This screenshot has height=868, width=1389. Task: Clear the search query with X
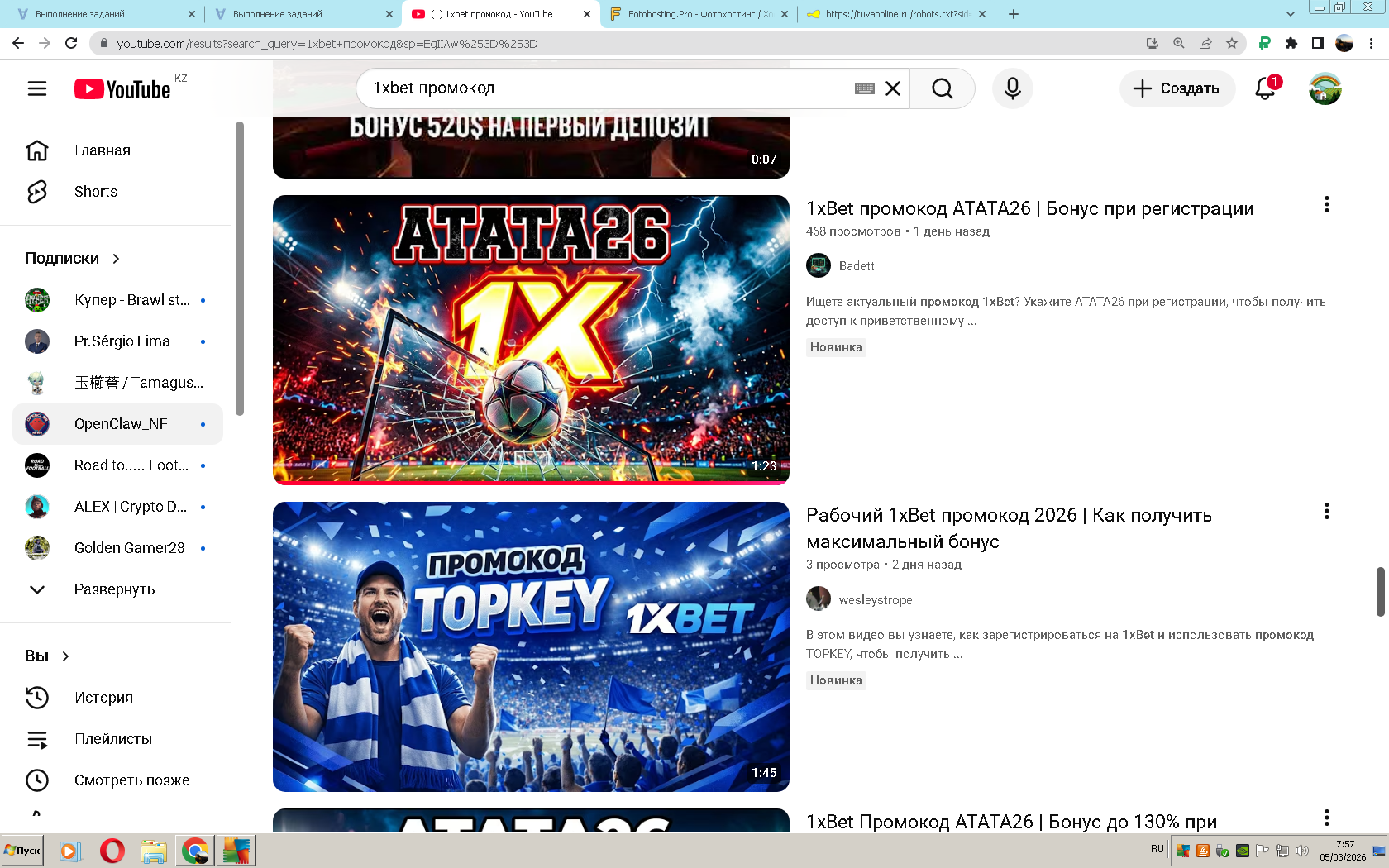click(x=893, y=88)
